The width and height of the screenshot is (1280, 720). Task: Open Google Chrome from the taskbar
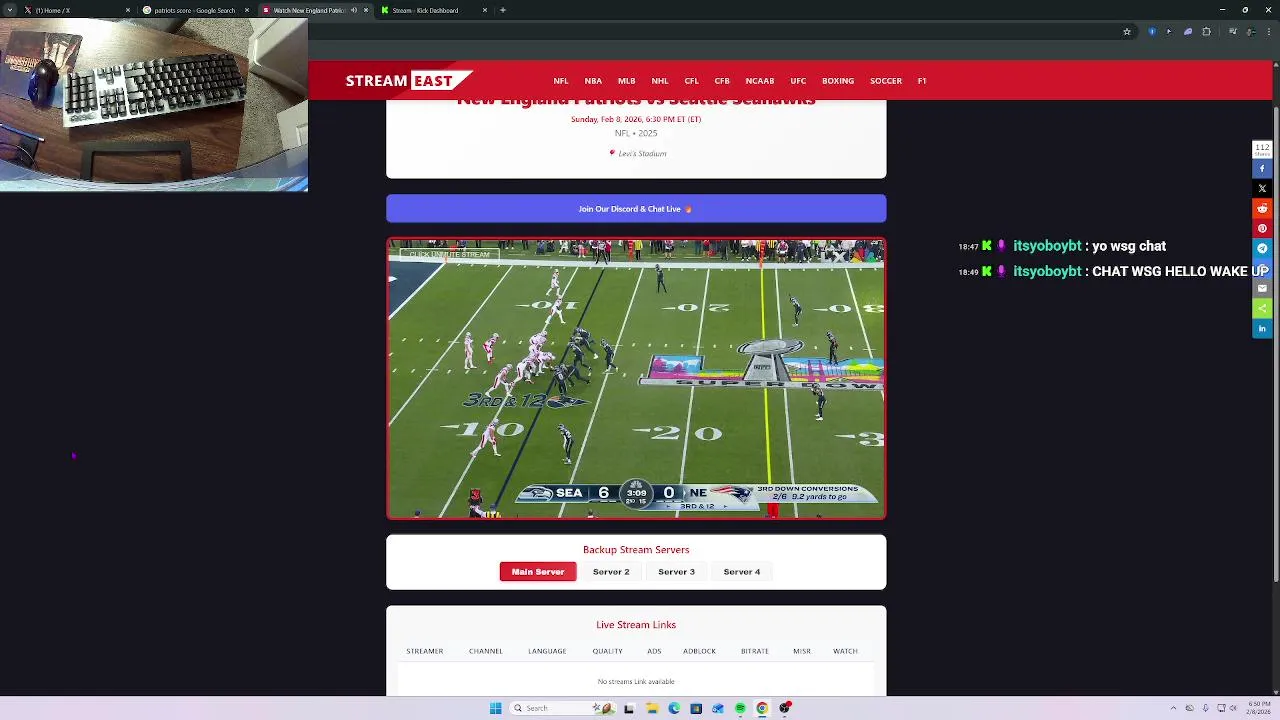tap(762, 708)
